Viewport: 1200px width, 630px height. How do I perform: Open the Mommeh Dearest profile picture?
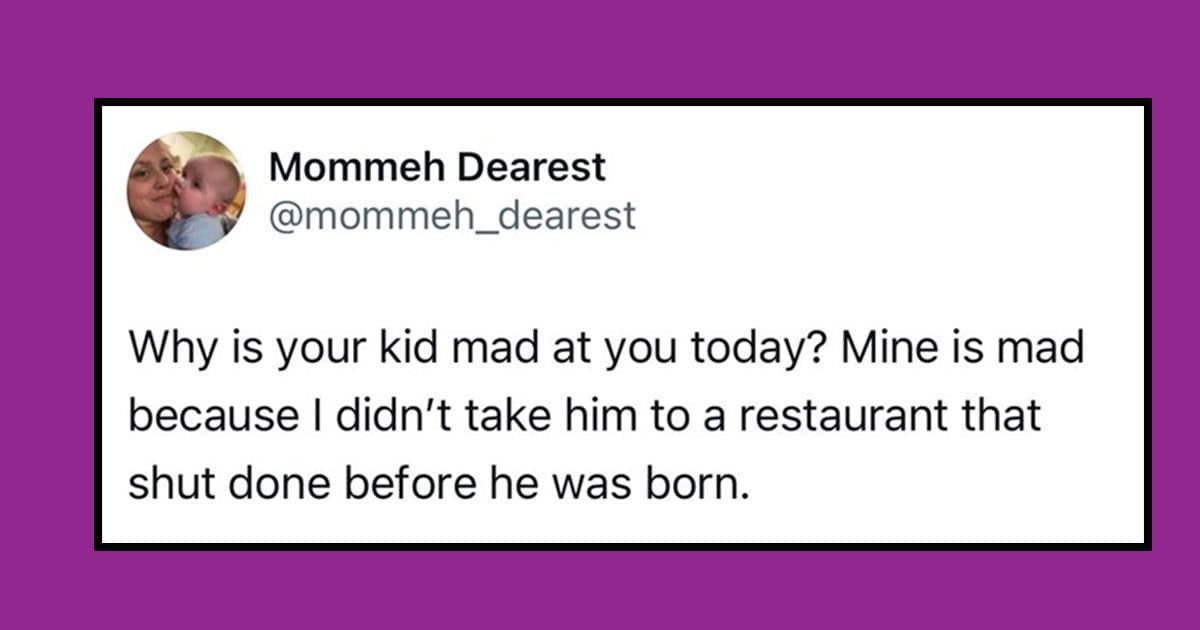tap(186, 191)
